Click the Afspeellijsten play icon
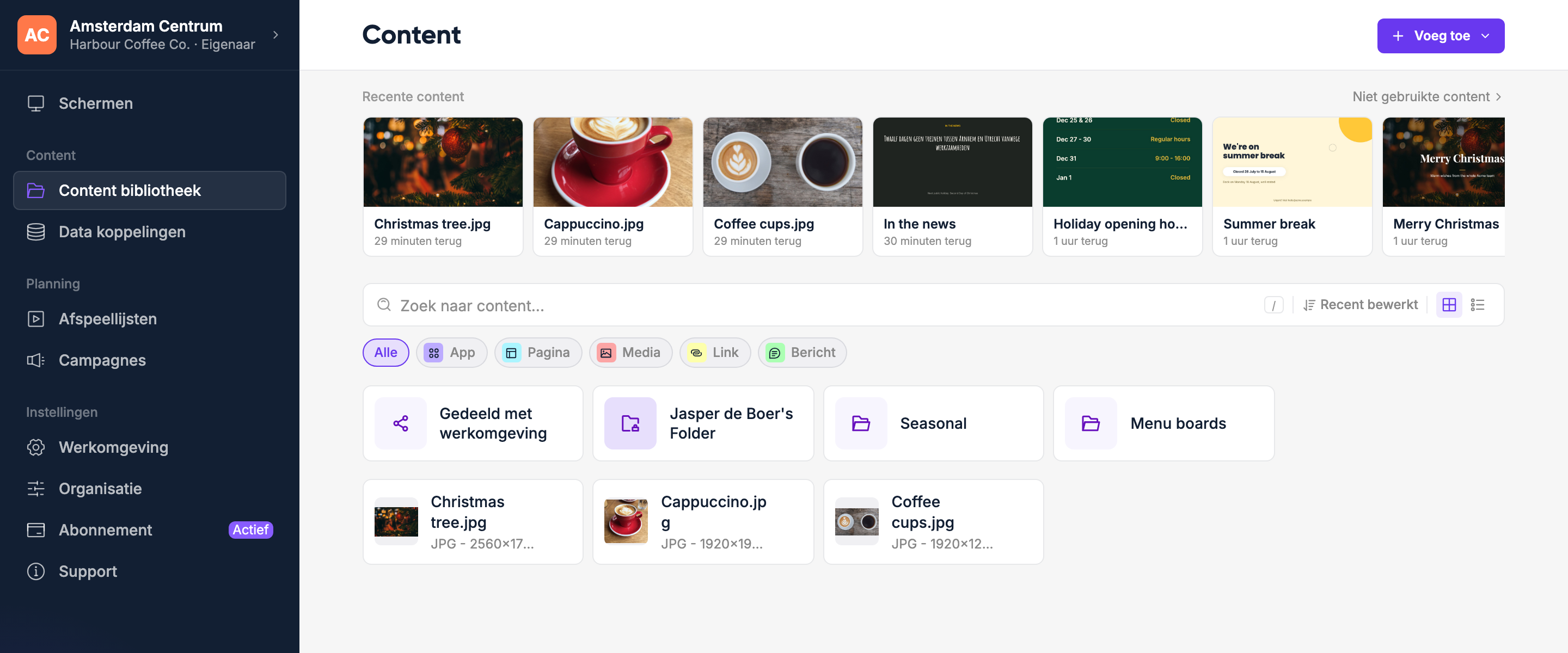Screen dimensions: 1568x653 click(x=36, y=319)
